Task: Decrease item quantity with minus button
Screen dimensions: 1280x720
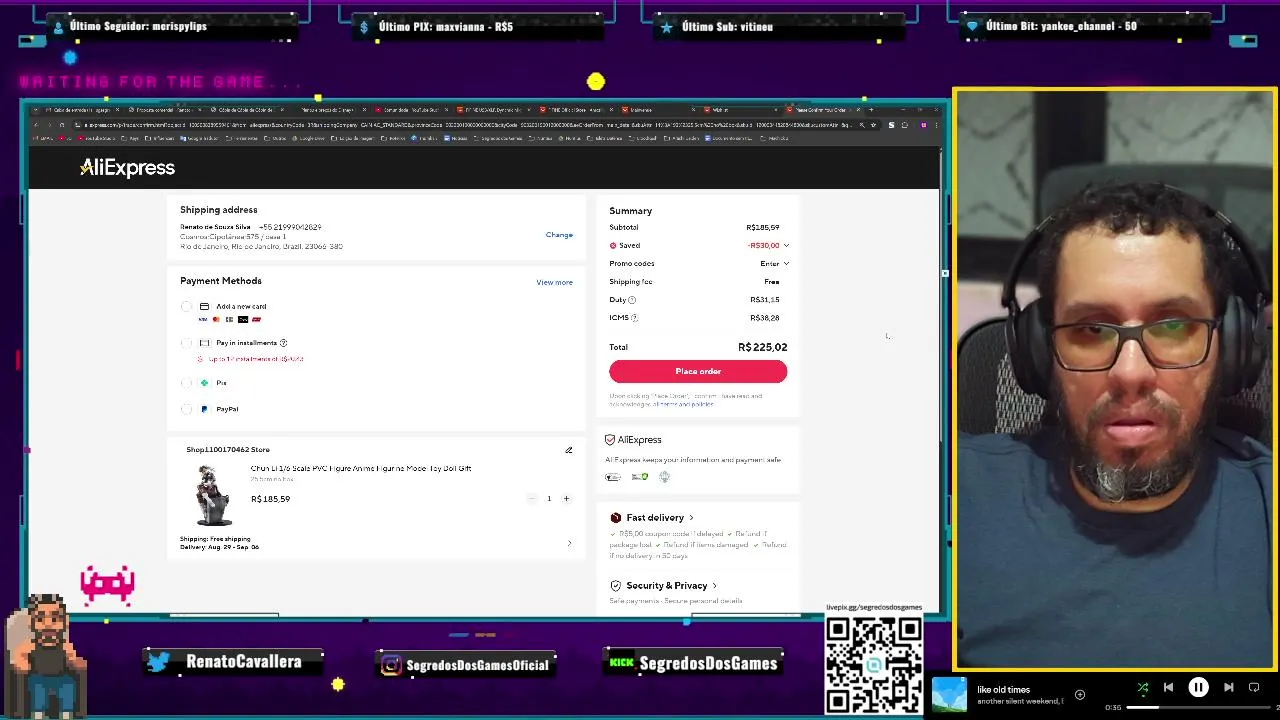Action: 532,498
